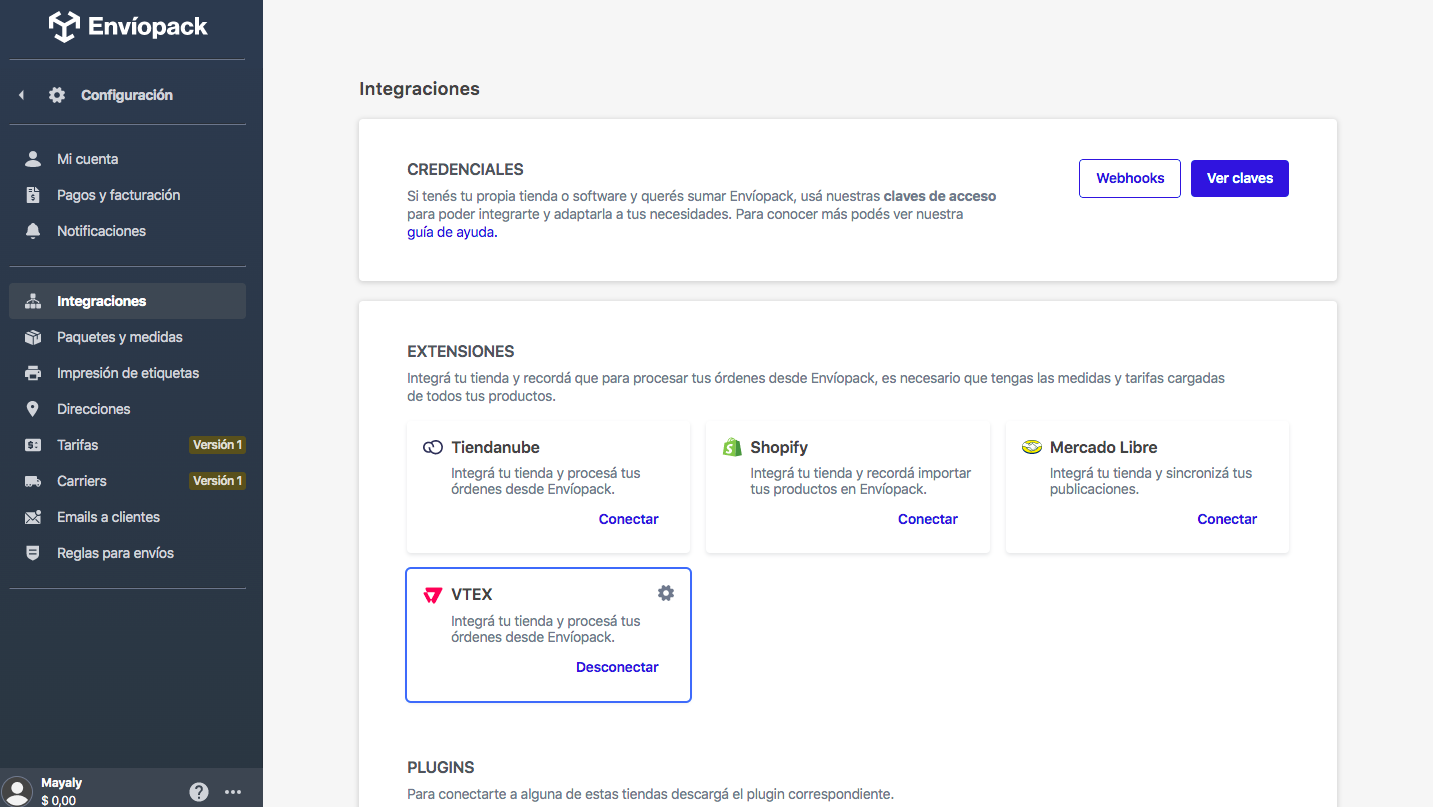Click the Integraciones page title
Viewport: 1433px width, 807px height.
click(419, 89)
